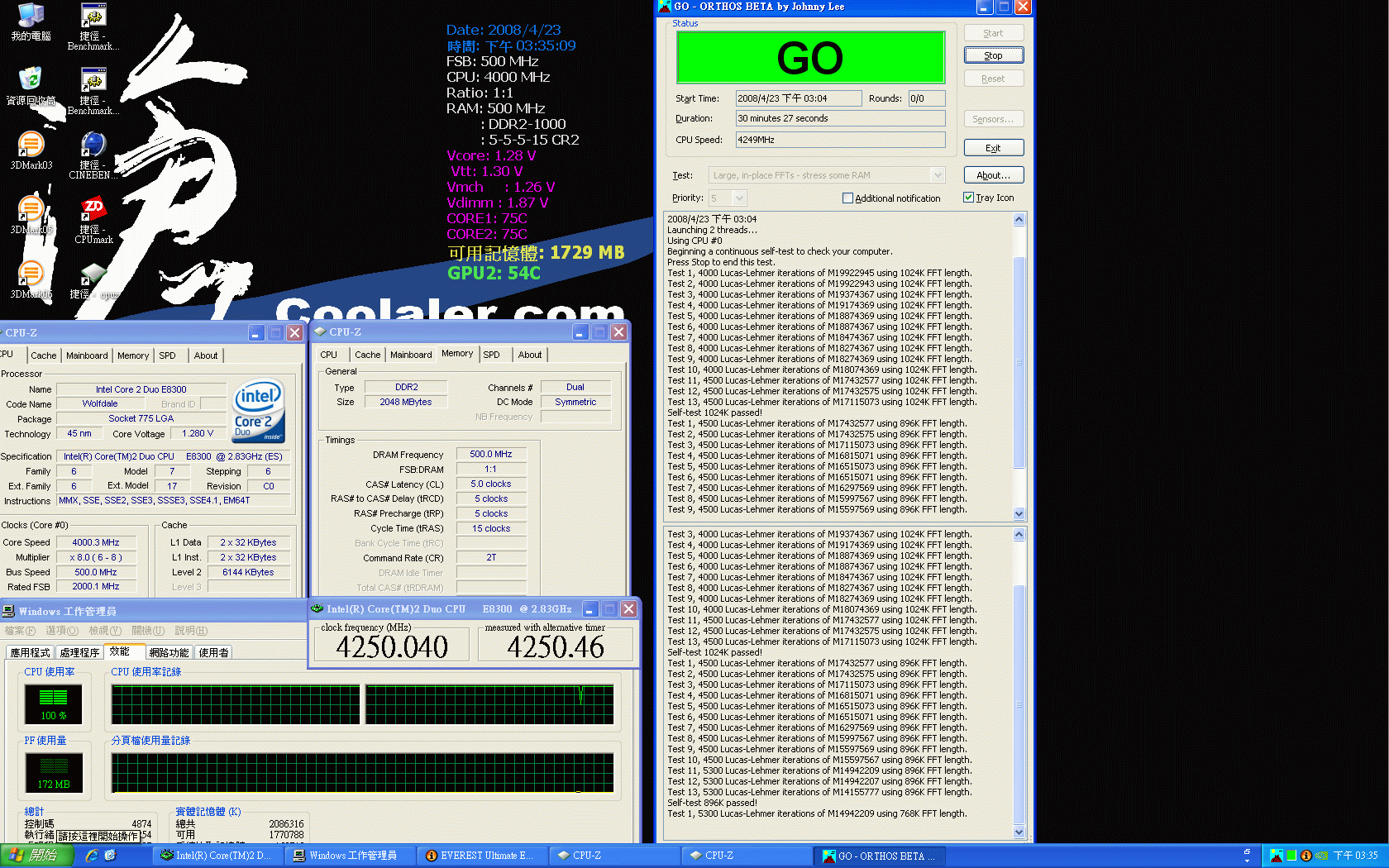Click upper log scrollbar down arrow
Viewport: 1389px width, 868px height.
1019,513
